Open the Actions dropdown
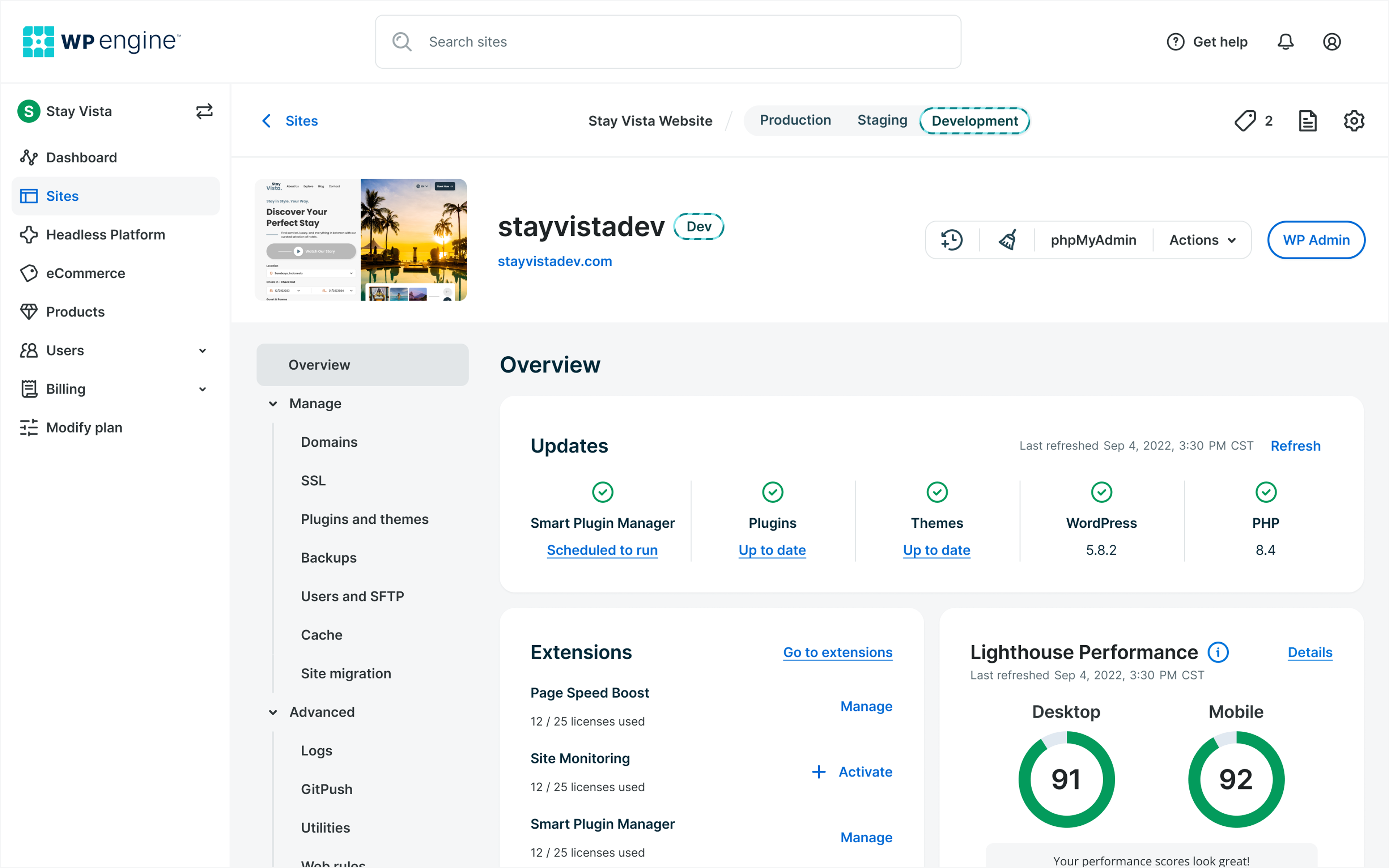The image size is (1389, 868). [x=1202, y=240]
